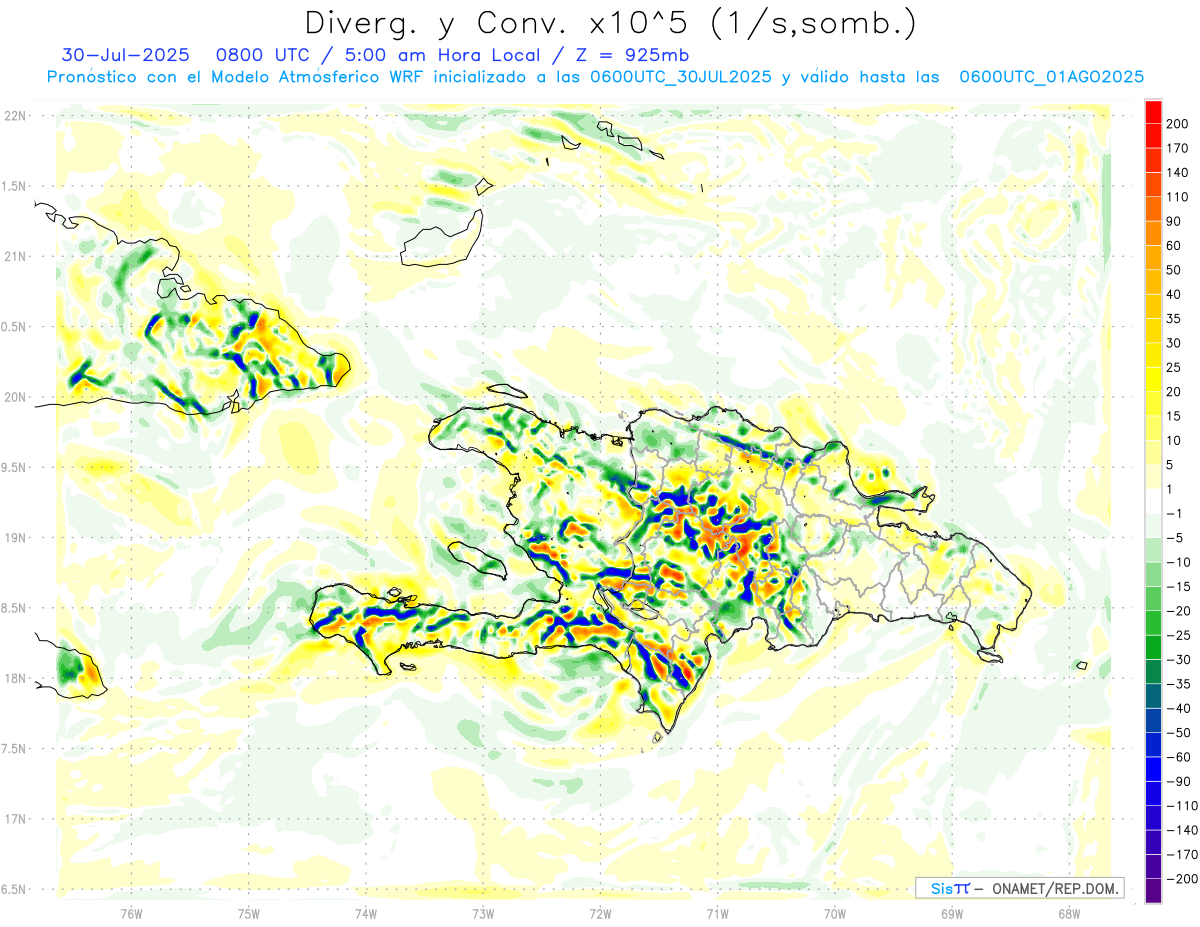This screenshot has width=1200, height=927.
Task: Click the '74W' longitude label
Action: click(x=366, y=914)
